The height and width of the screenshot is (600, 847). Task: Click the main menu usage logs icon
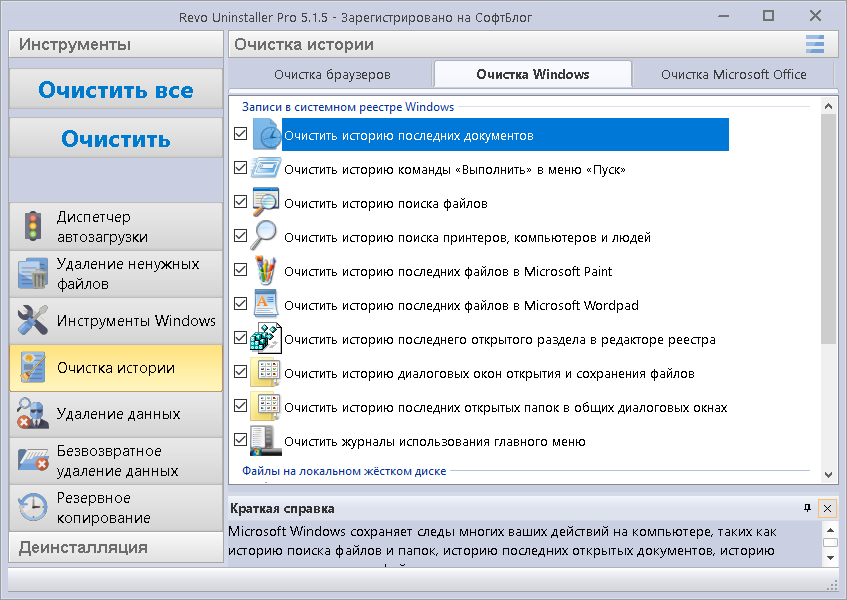pyautogui.click(x=266, y=441)
